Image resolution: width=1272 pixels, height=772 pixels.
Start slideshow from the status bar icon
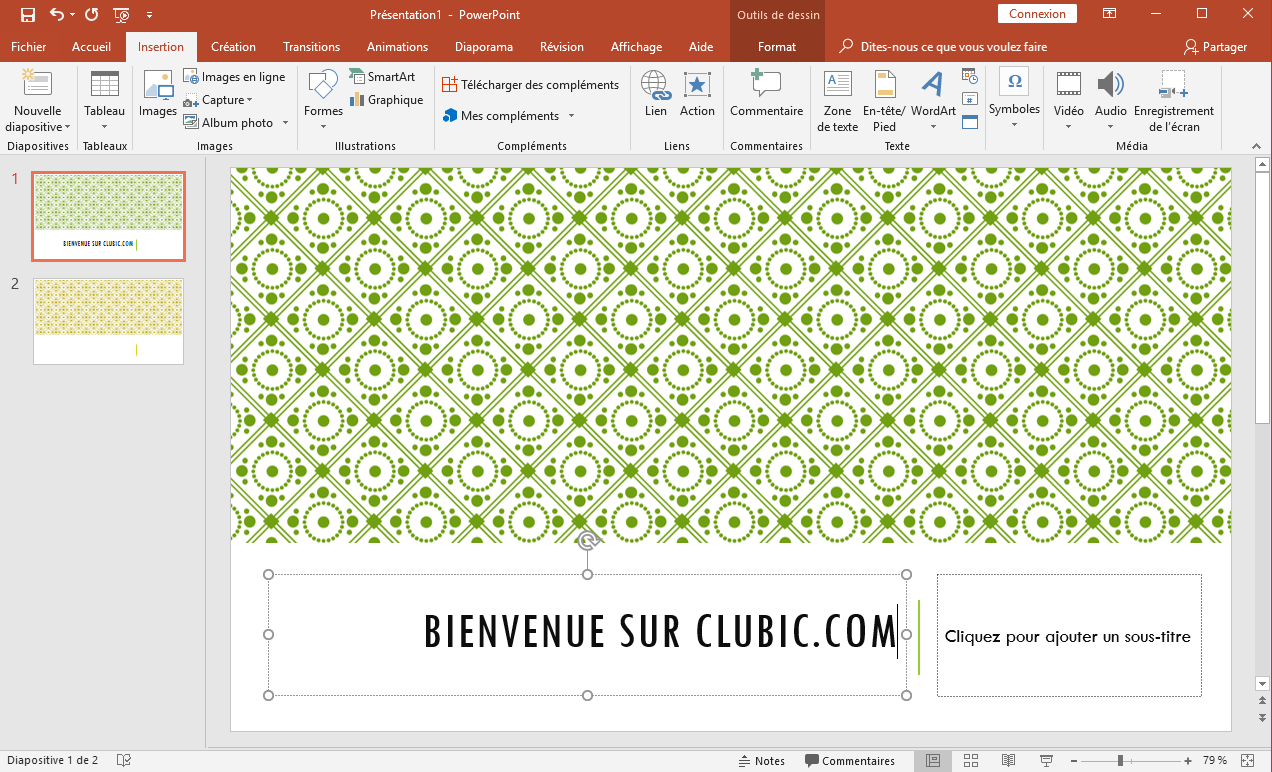(1047, 761)
